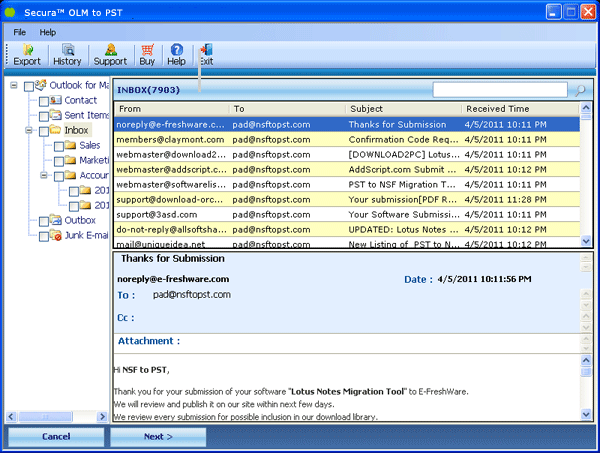This screenshot has width=600, height=453.
Task: Click the Outlook for Mac root icon
Action: [41, 85]
